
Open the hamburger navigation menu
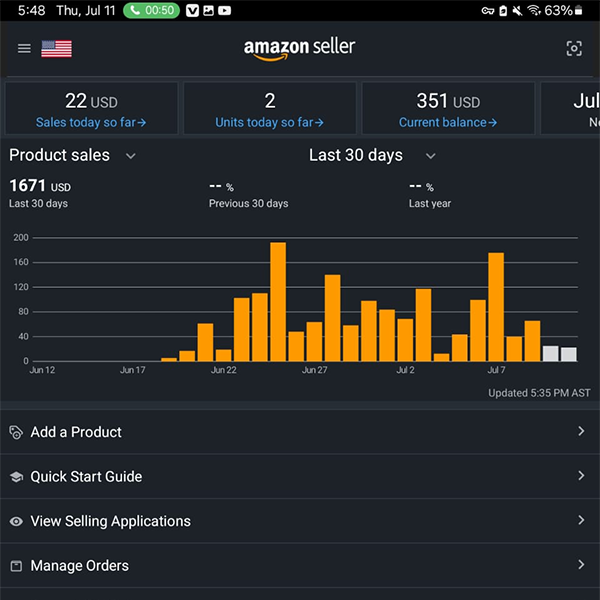pos(24,48)
